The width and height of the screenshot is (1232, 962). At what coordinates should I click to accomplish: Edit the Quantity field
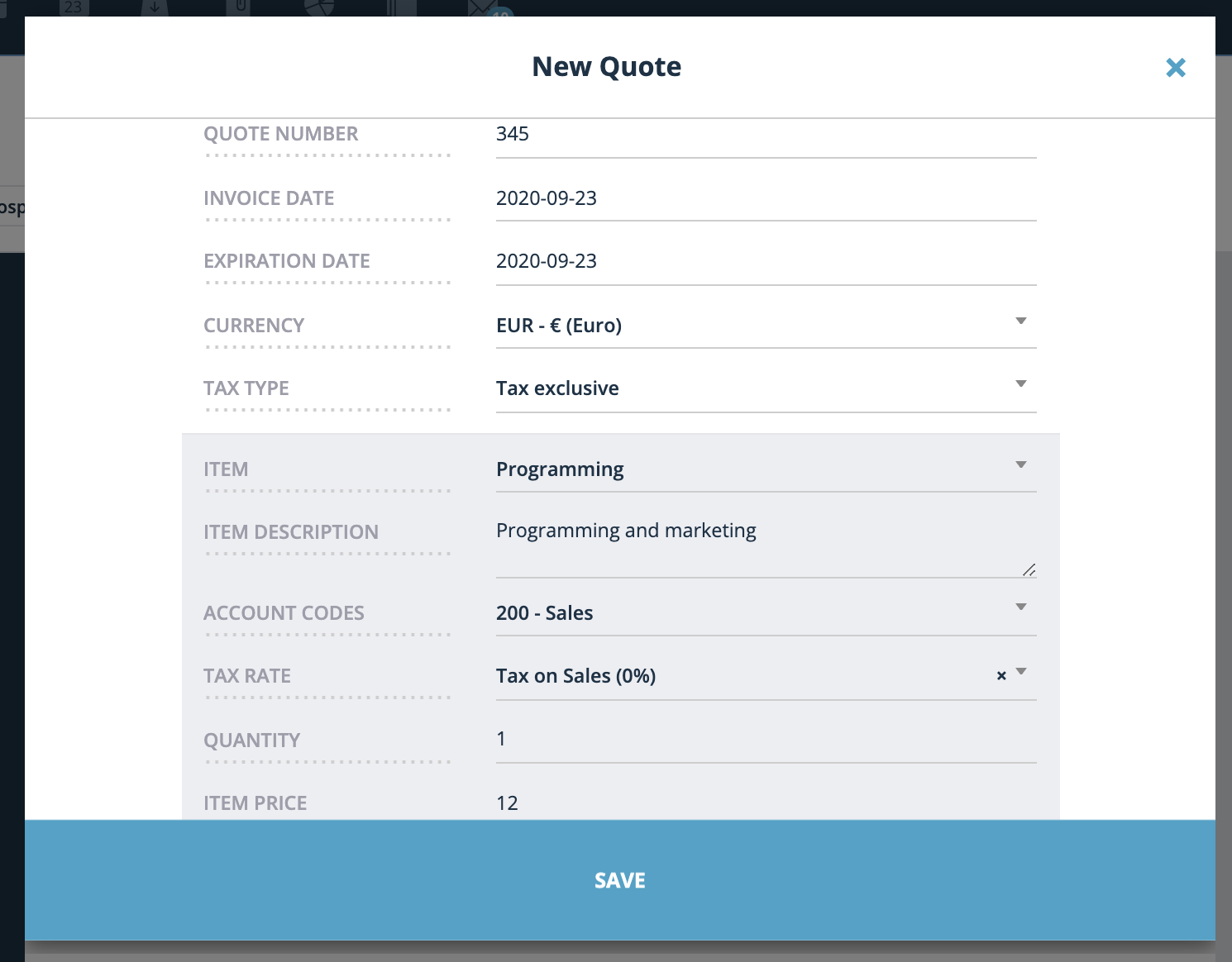pos(766,740)
